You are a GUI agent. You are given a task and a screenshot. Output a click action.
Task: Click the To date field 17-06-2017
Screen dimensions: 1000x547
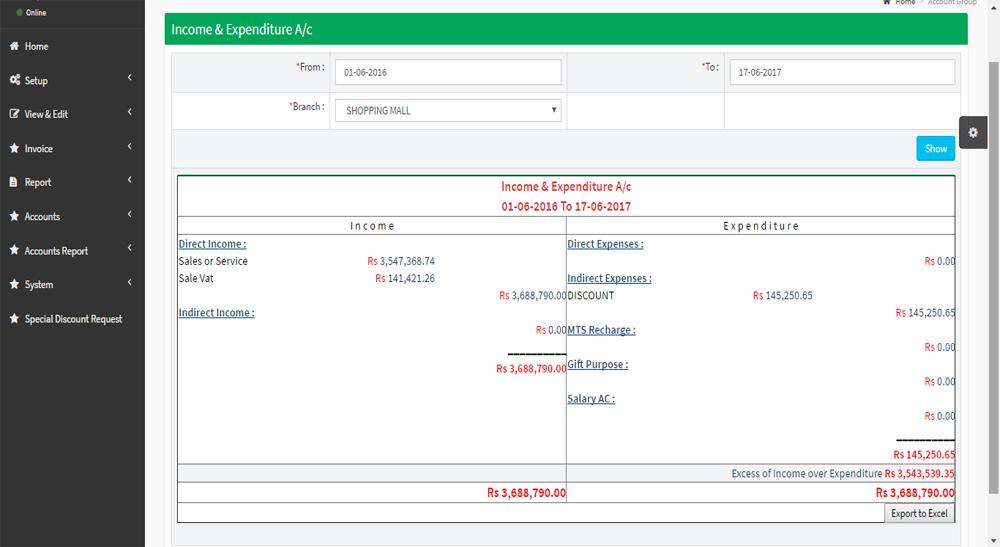[x=842, y=72]
